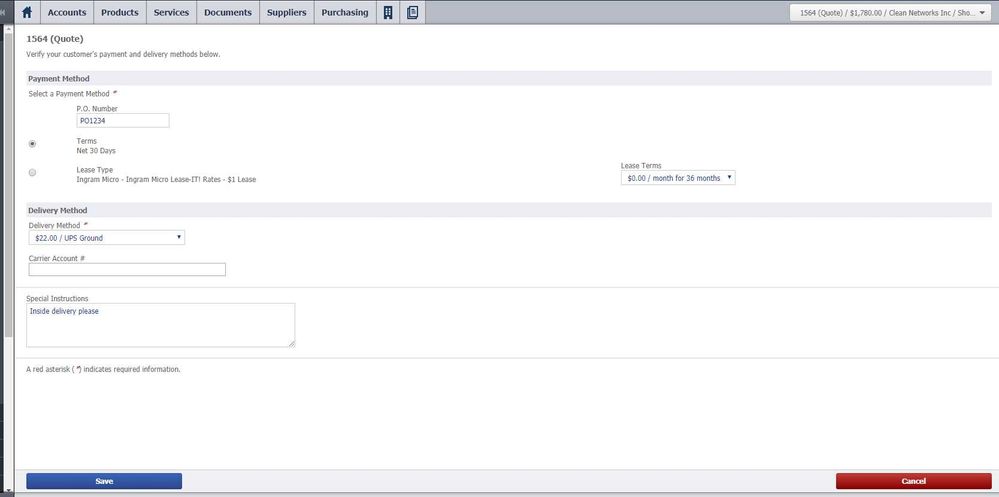Open the Products menu

pyautogui.click(x=120, y=12)
